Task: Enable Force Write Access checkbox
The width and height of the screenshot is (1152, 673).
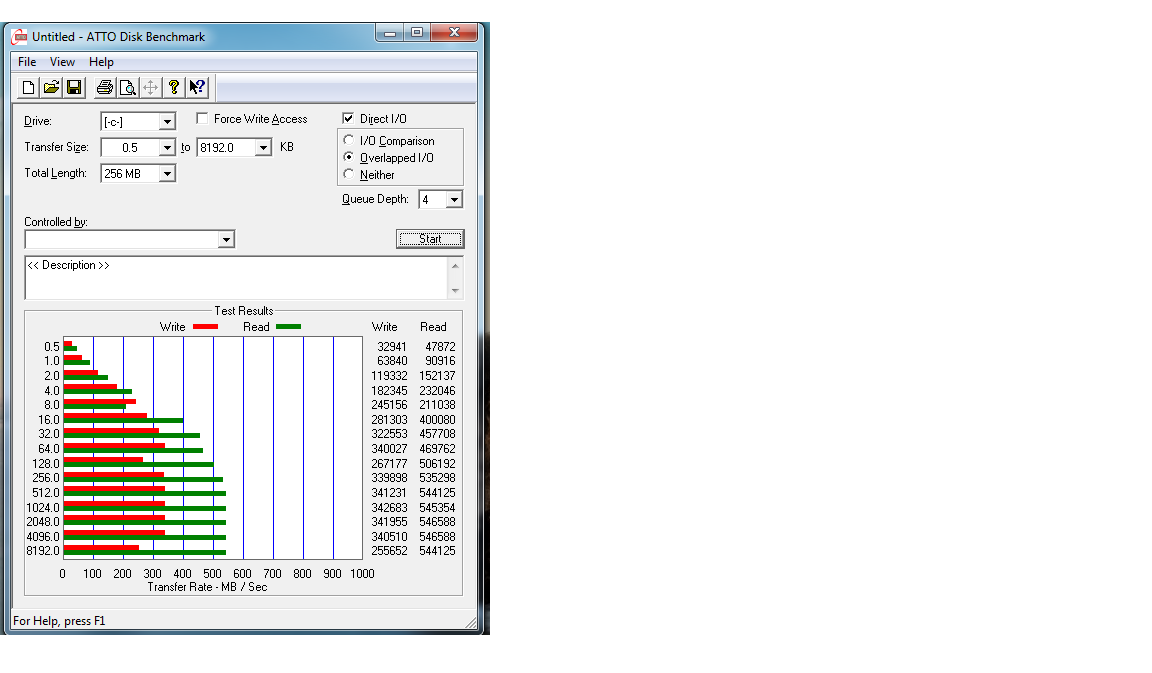Action: 202,118
